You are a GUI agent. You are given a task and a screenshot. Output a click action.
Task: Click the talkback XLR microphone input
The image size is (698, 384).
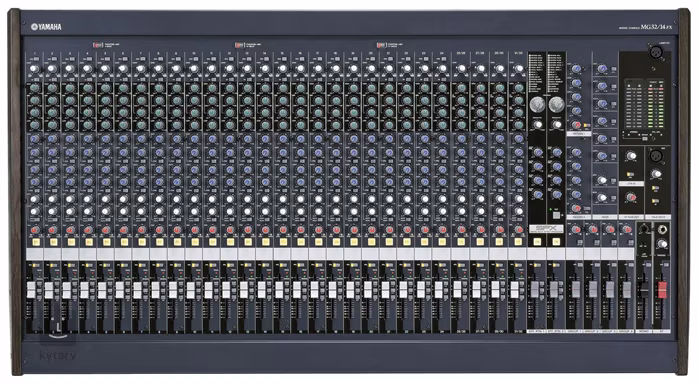coord(655,156)
